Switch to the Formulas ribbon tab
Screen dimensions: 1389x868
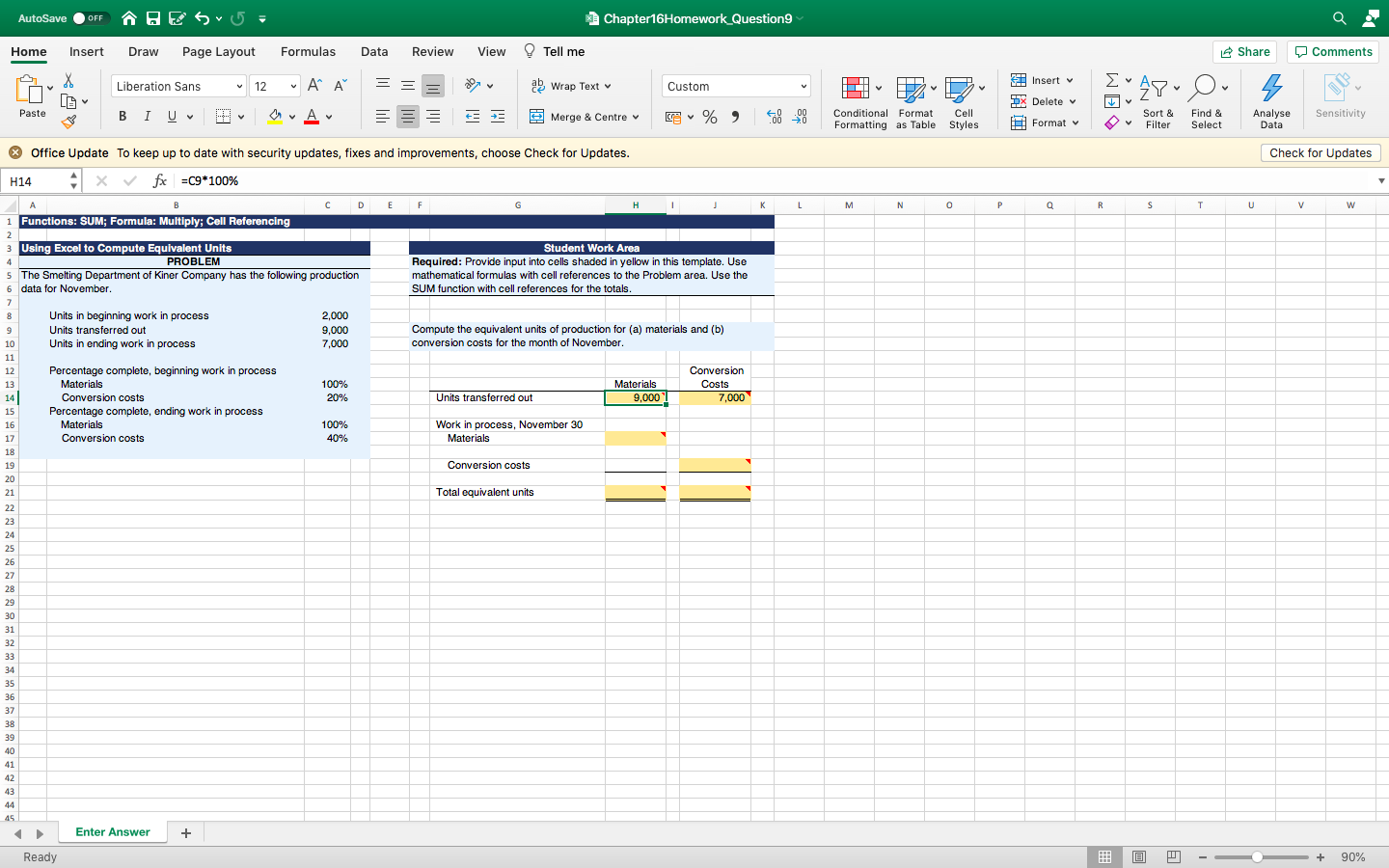point(308,52)
